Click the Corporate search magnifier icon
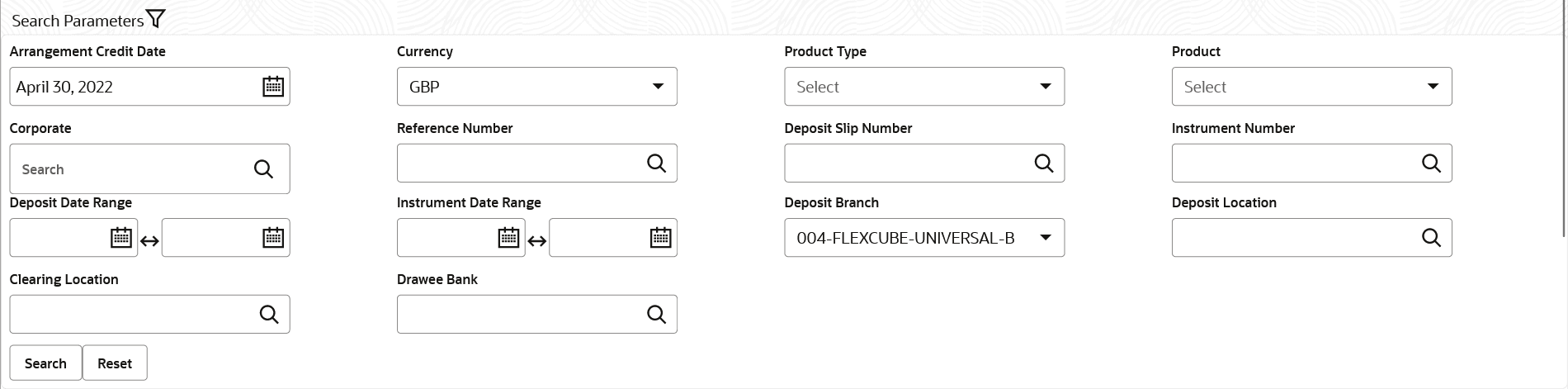Viewport: 1568px width, 389px height. pos(263,169)
